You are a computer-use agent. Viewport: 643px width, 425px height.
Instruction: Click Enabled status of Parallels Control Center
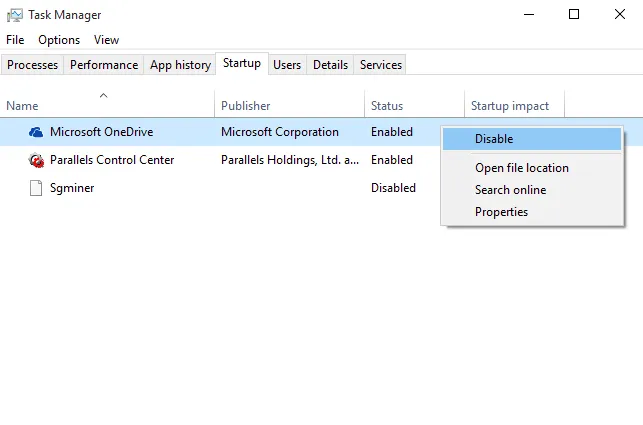tap(392, 160)
